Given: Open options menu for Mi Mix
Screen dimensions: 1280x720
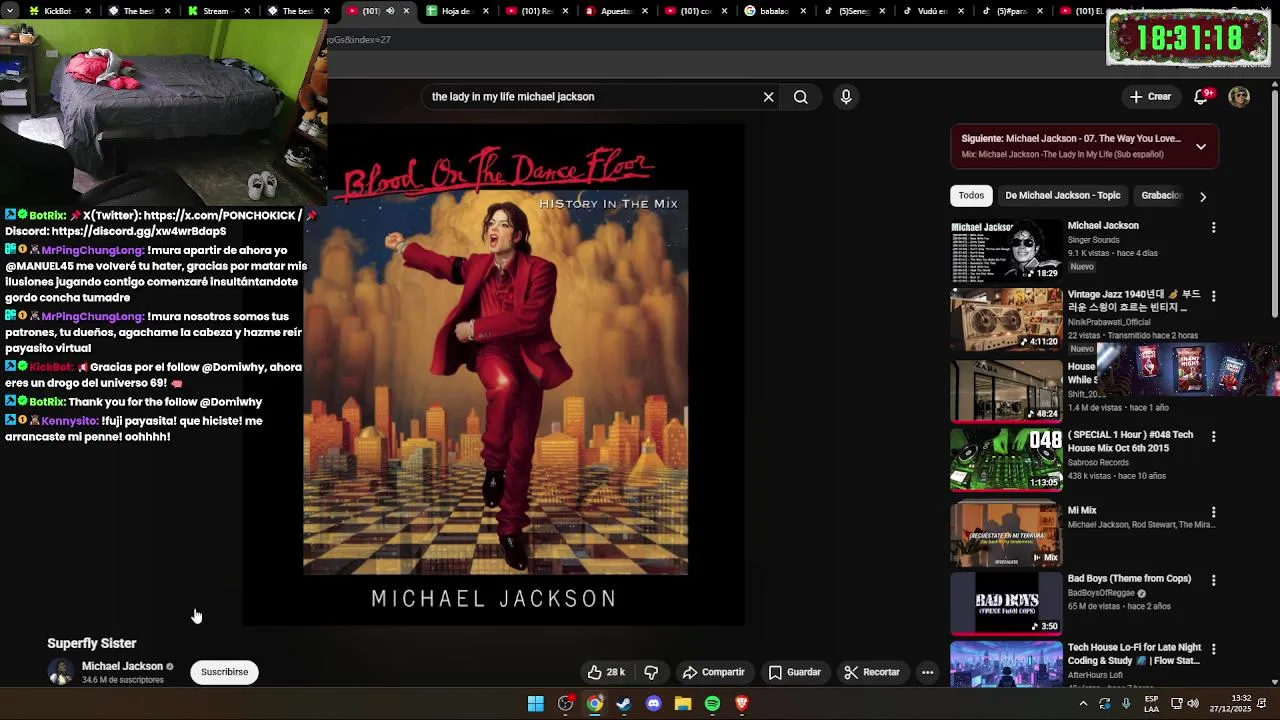Looking at the screenshot, I should (1214, 512).
